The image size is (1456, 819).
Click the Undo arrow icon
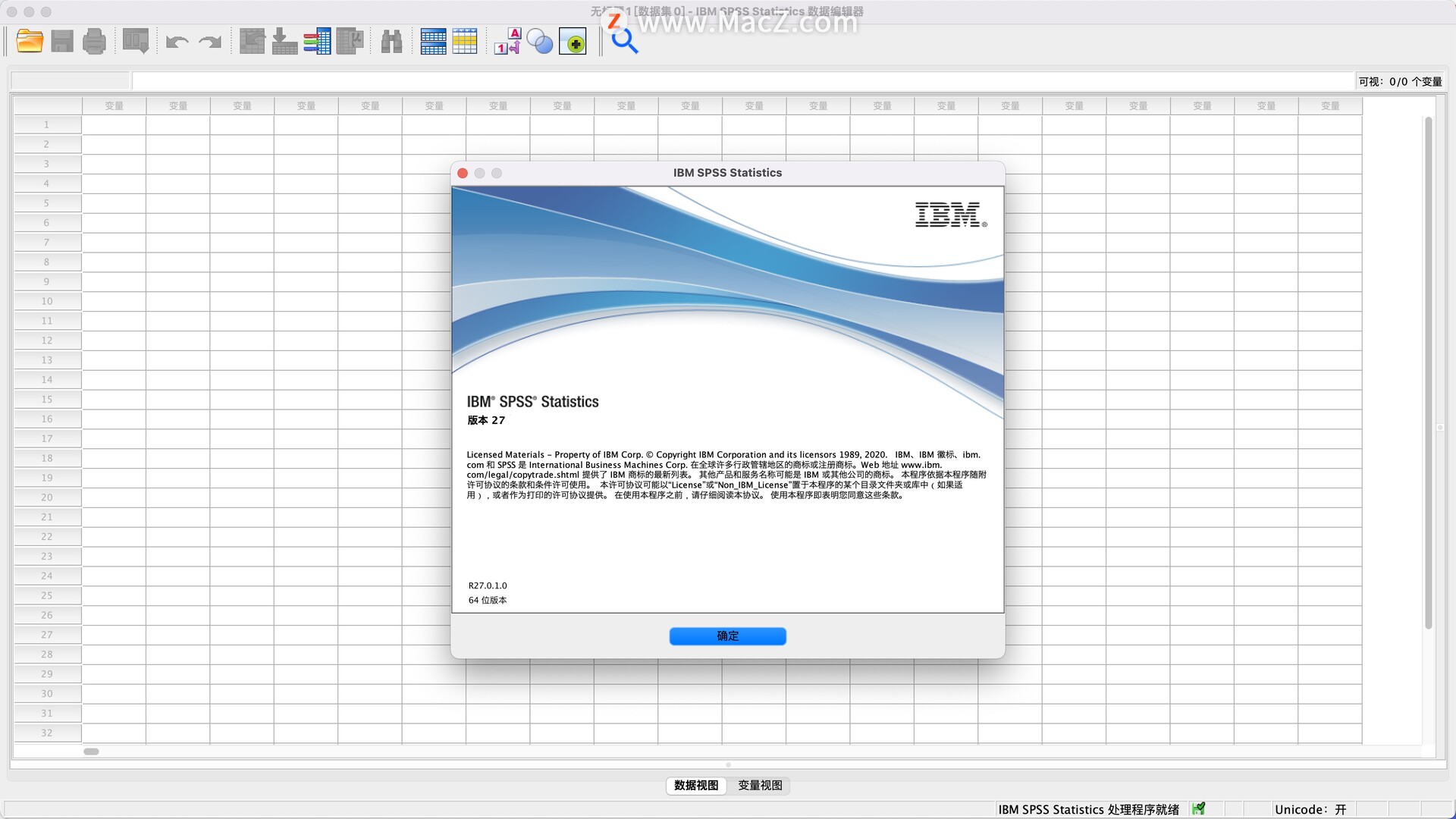coord(177,42)
